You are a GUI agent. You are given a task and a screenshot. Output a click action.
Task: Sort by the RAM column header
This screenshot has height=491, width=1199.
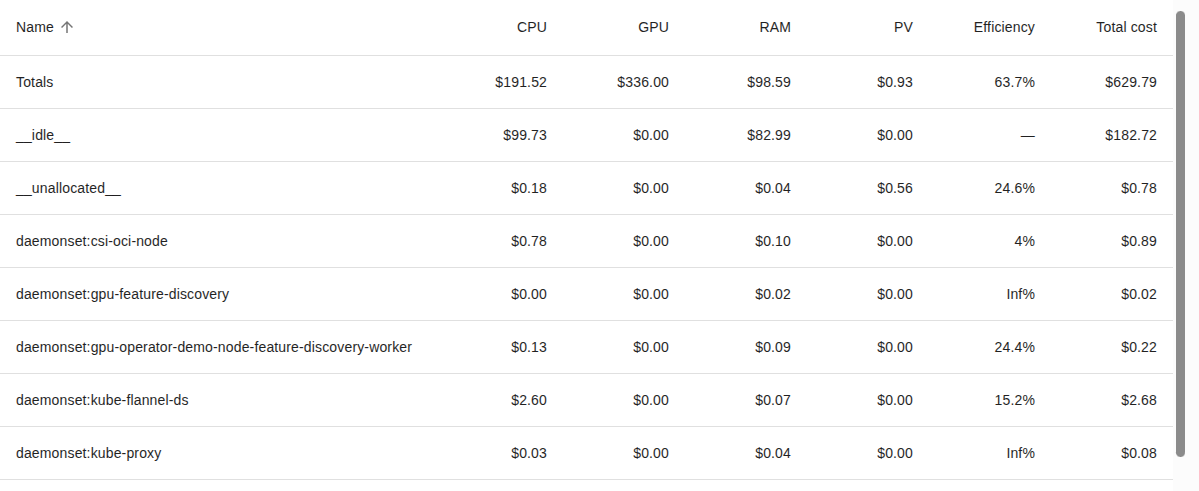coord(775,28)
